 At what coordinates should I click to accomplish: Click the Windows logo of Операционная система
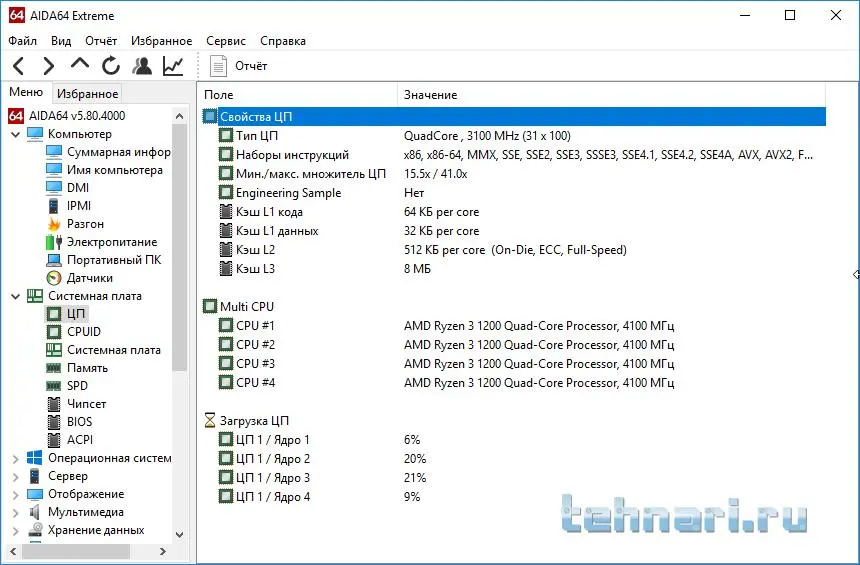click(x=35, y=458)
